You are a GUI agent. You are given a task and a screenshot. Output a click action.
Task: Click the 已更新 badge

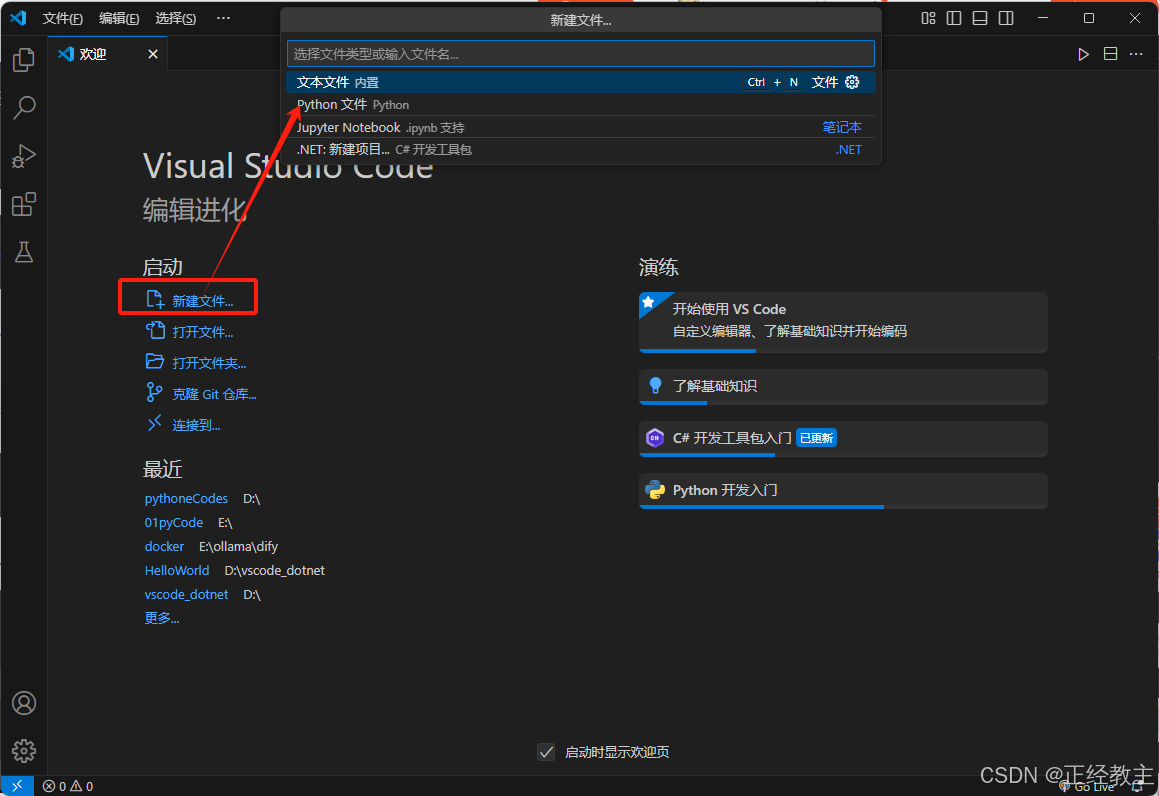(x=816, y=438)
